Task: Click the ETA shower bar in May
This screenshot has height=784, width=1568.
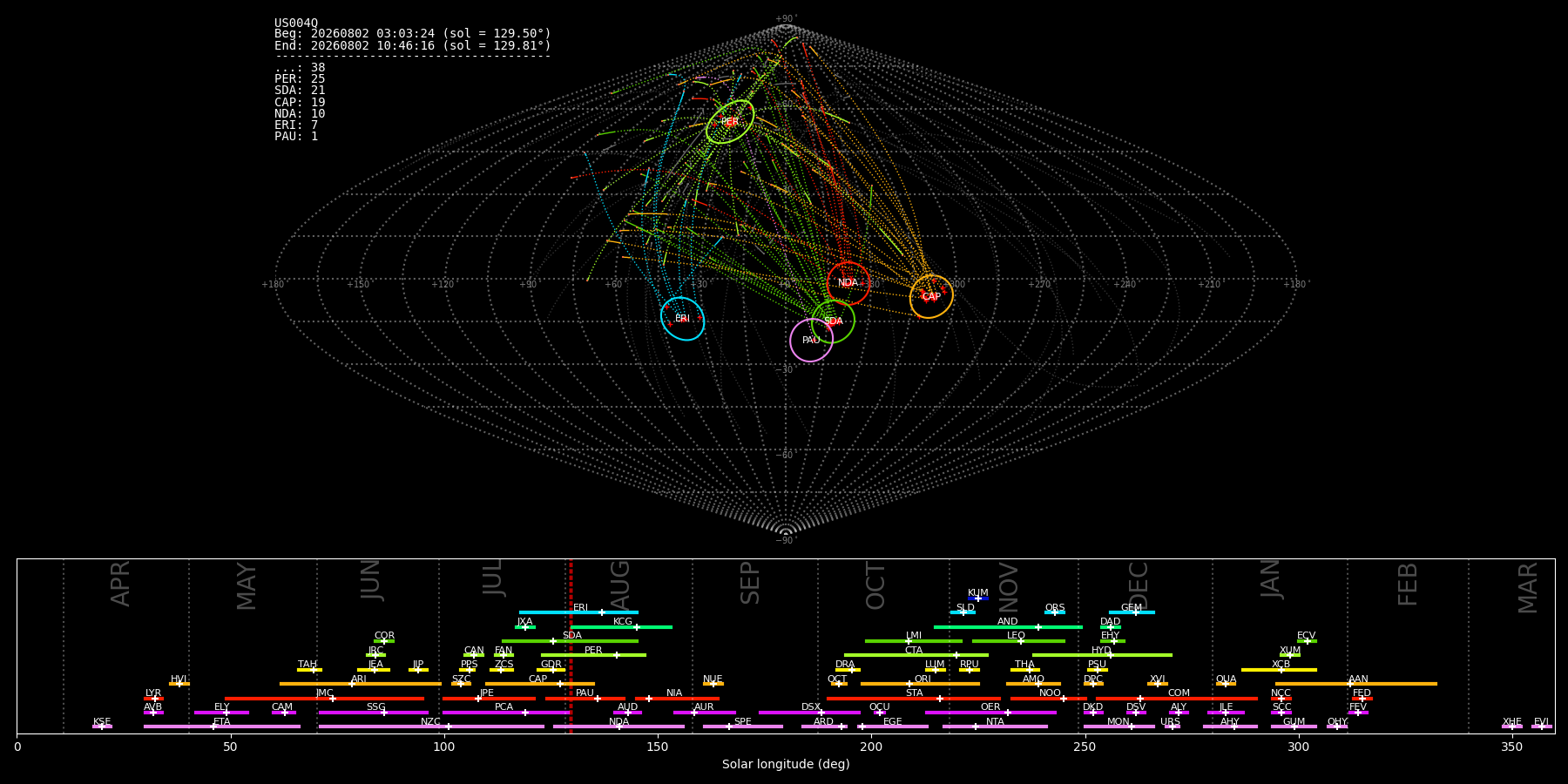Action: 222,727
